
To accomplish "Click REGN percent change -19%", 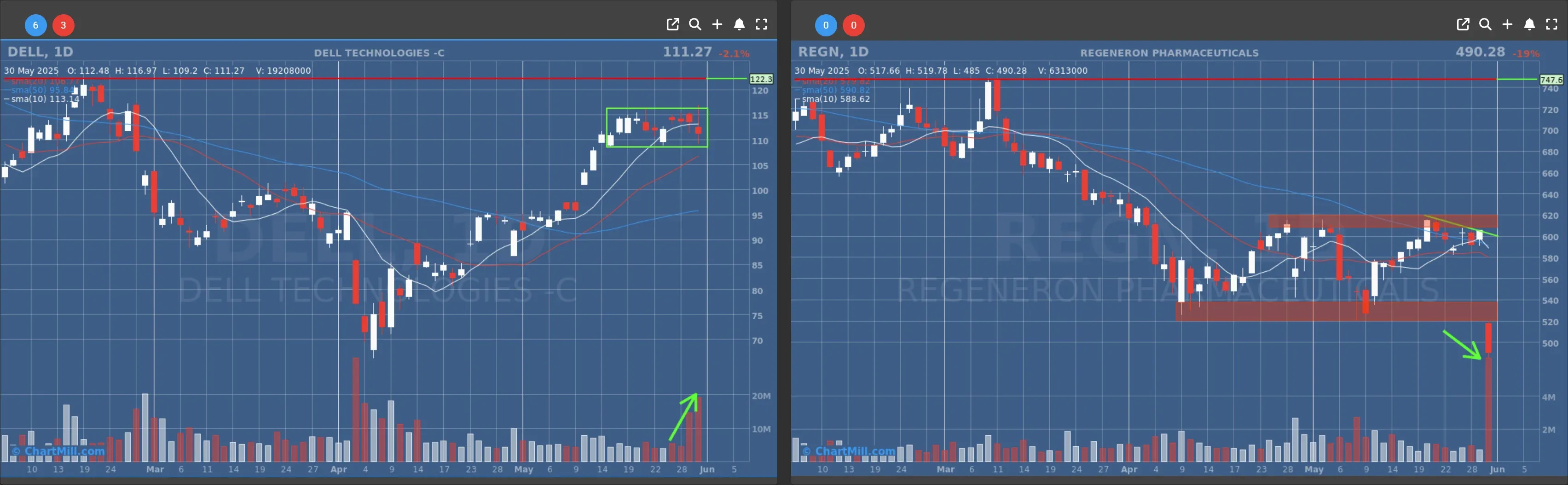I will click(x=1525, y=53).
